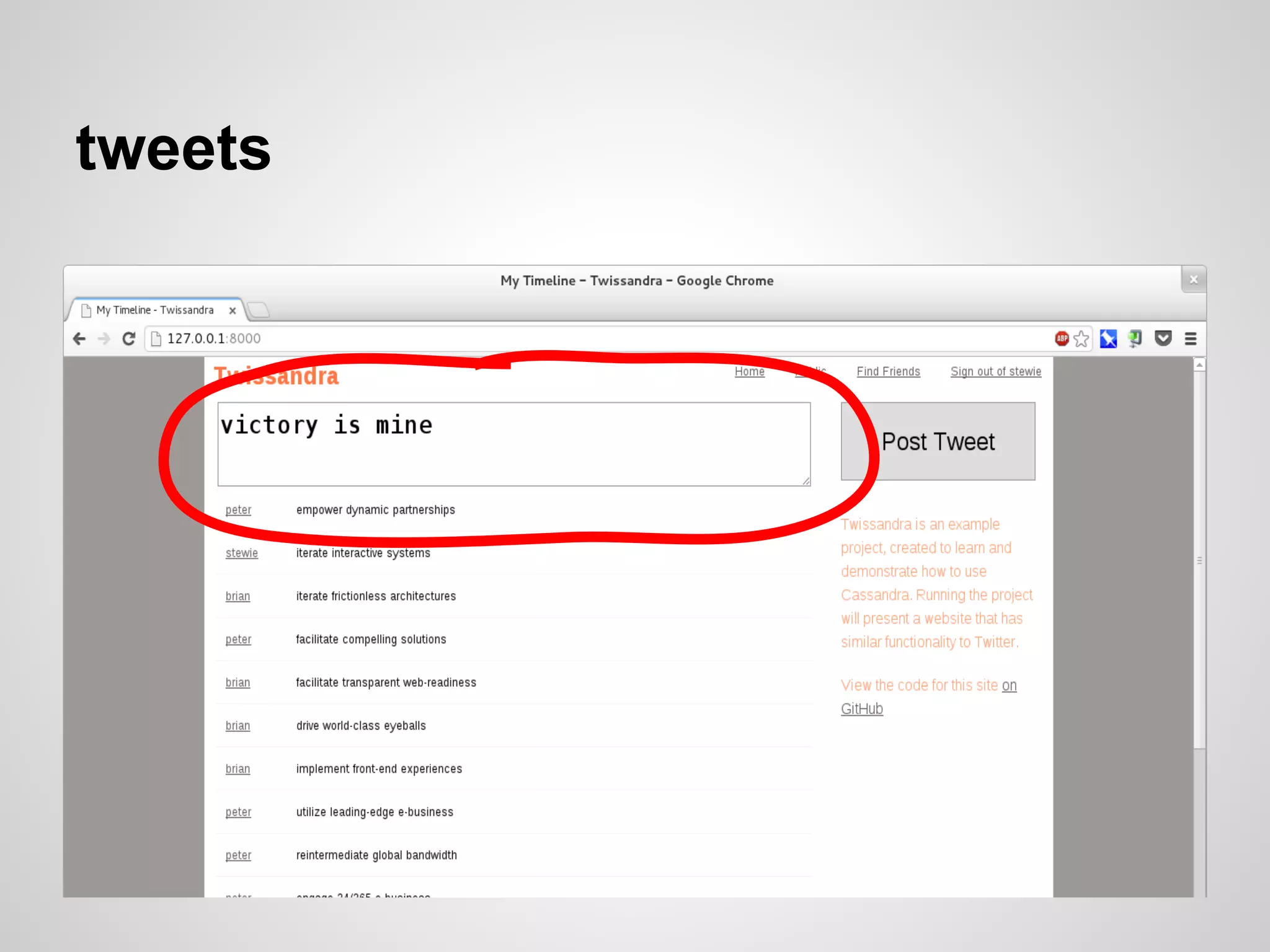Click the page's vertical scrollbar up arrow

pos(1199,366)
